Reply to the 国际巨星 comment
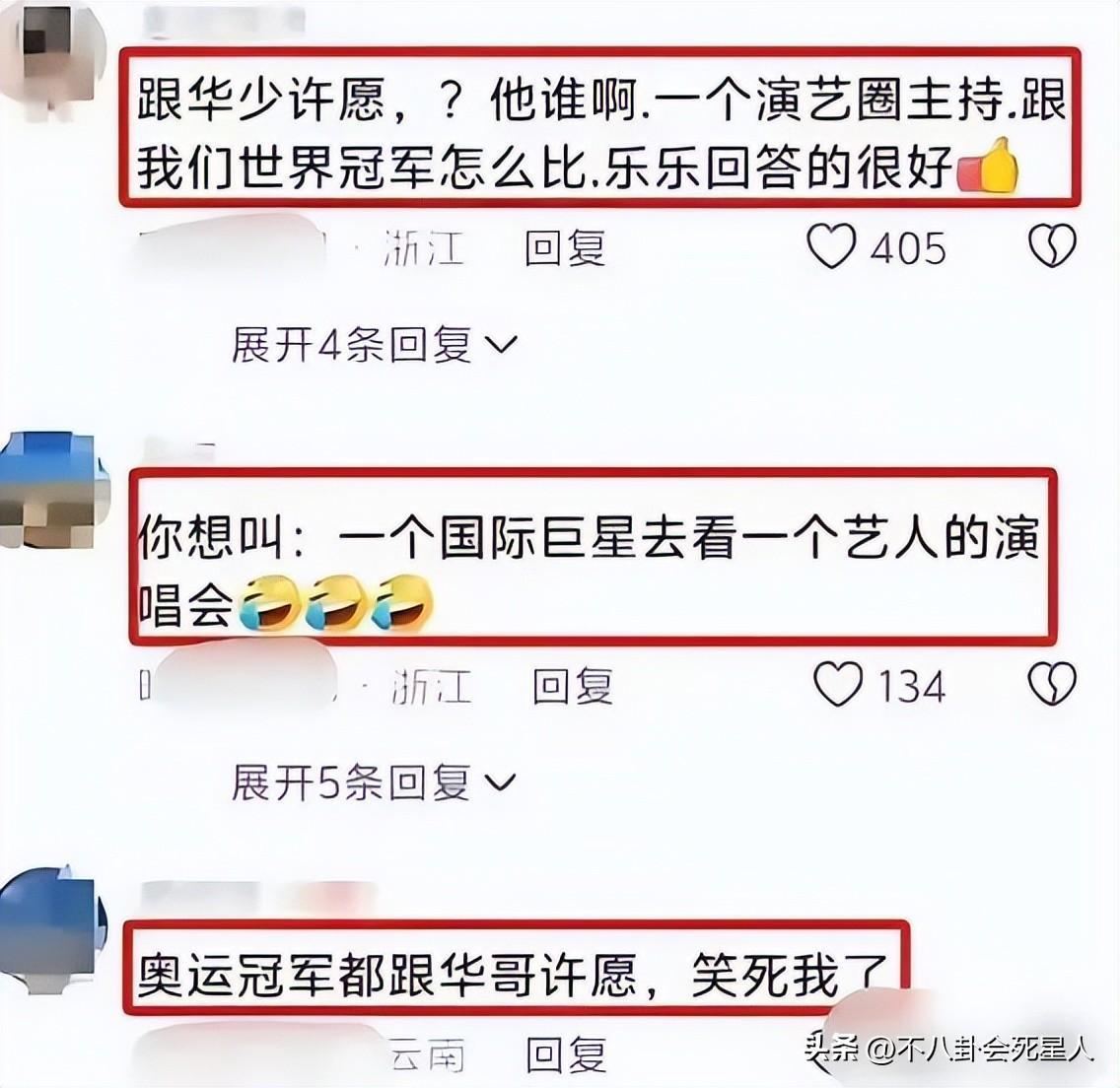The image size is (1120, 1088). pos(573,685)
